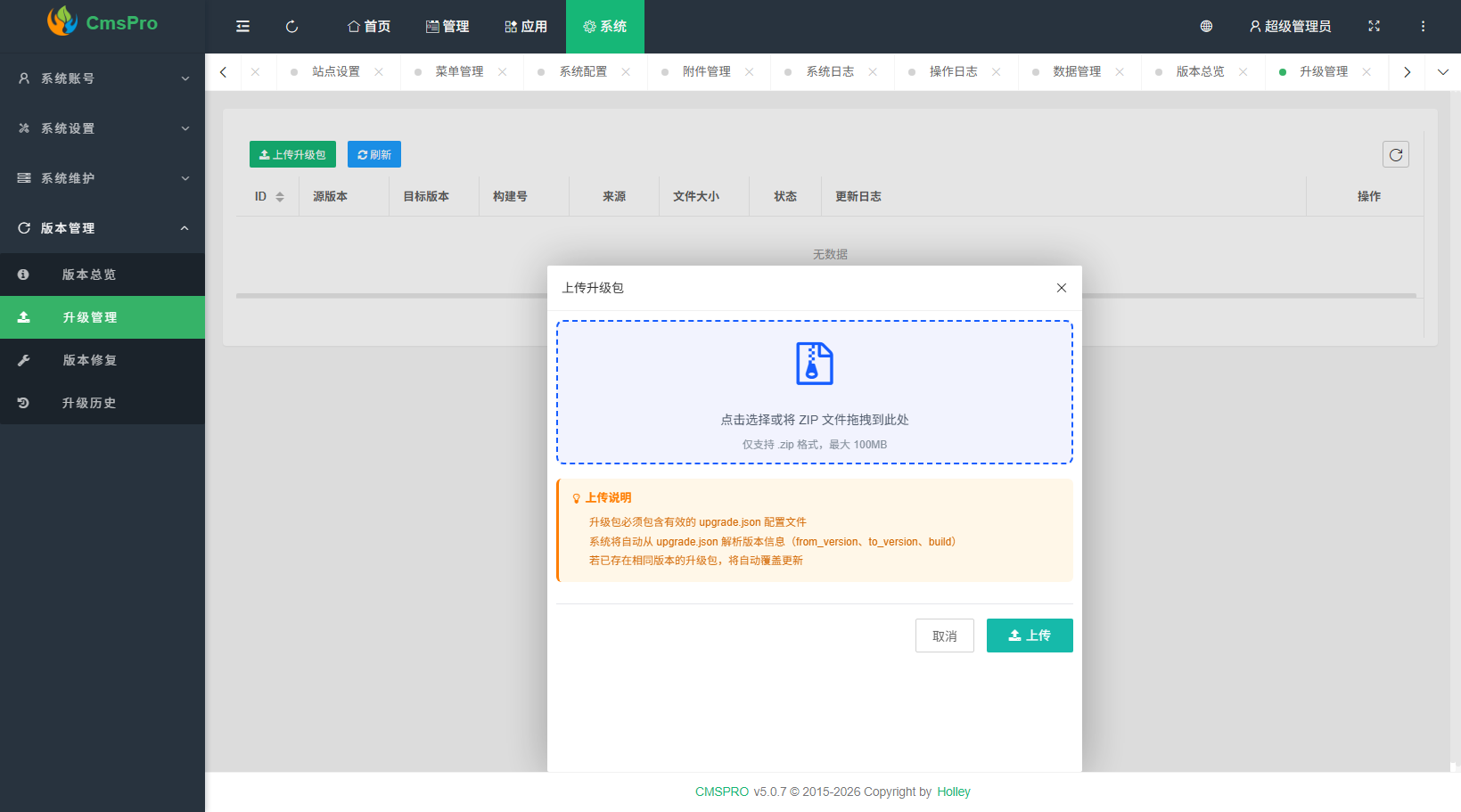
Task: Click the info icon beside 版本总览
Action: 23,275
